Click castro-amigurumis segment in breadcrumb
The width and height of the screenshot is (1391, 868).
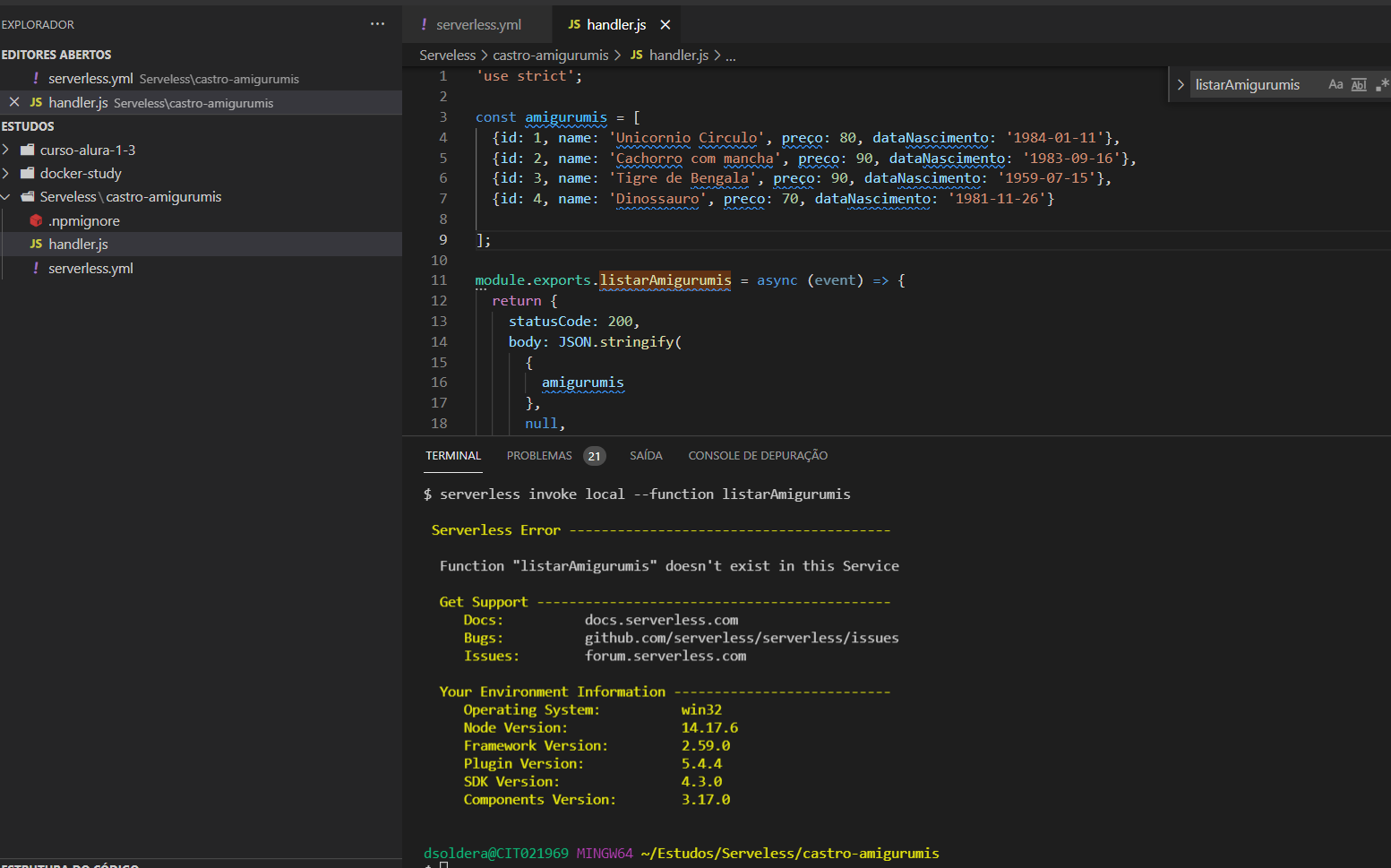tap(551, 56)
